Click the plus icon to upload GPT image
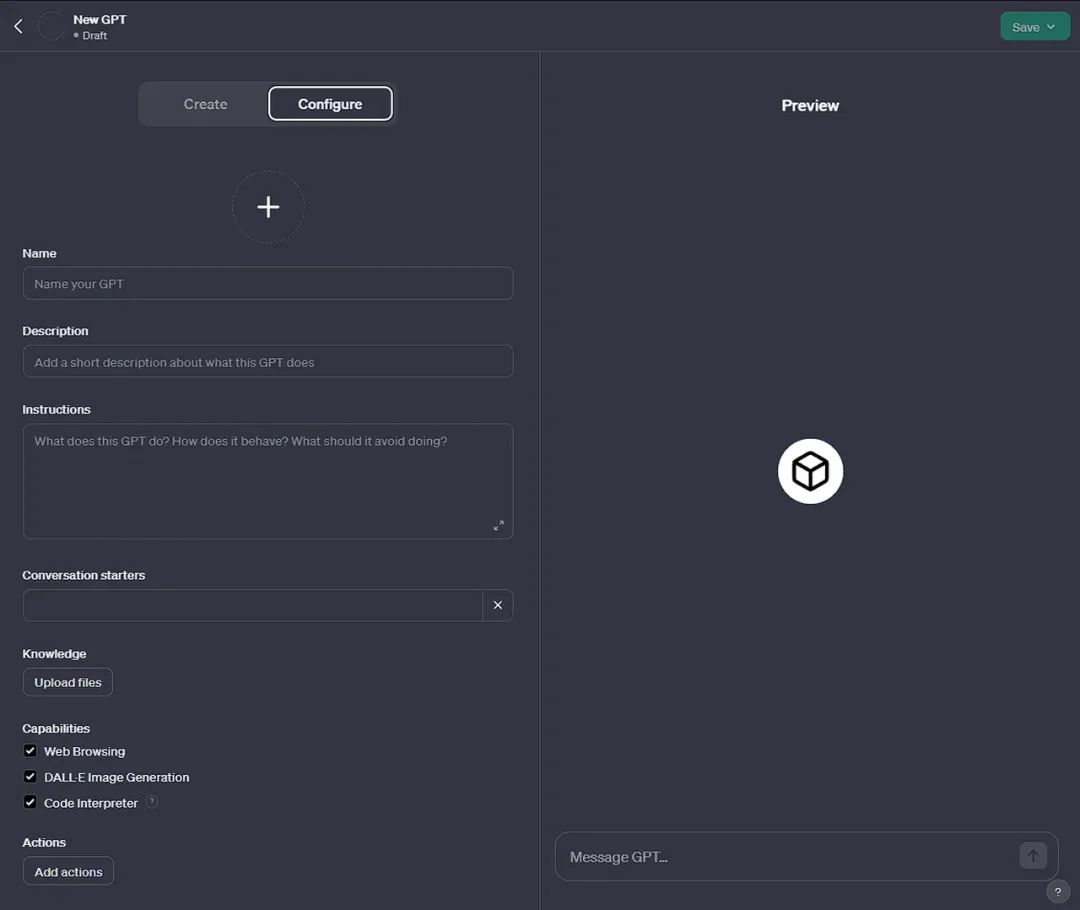 (x=268, y=207)
